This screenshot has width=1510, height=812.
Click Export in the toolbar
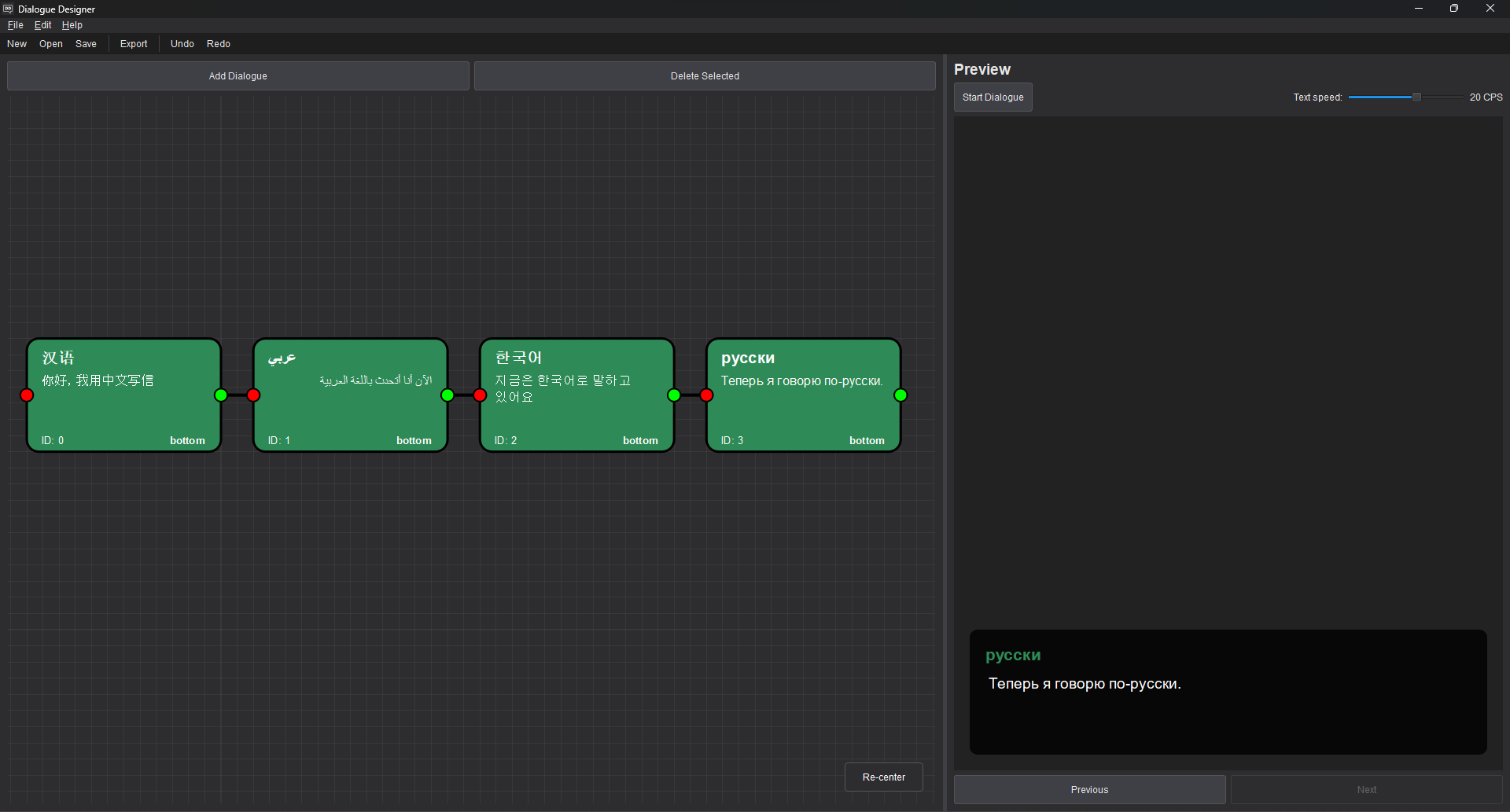click(x=133, y=43)
